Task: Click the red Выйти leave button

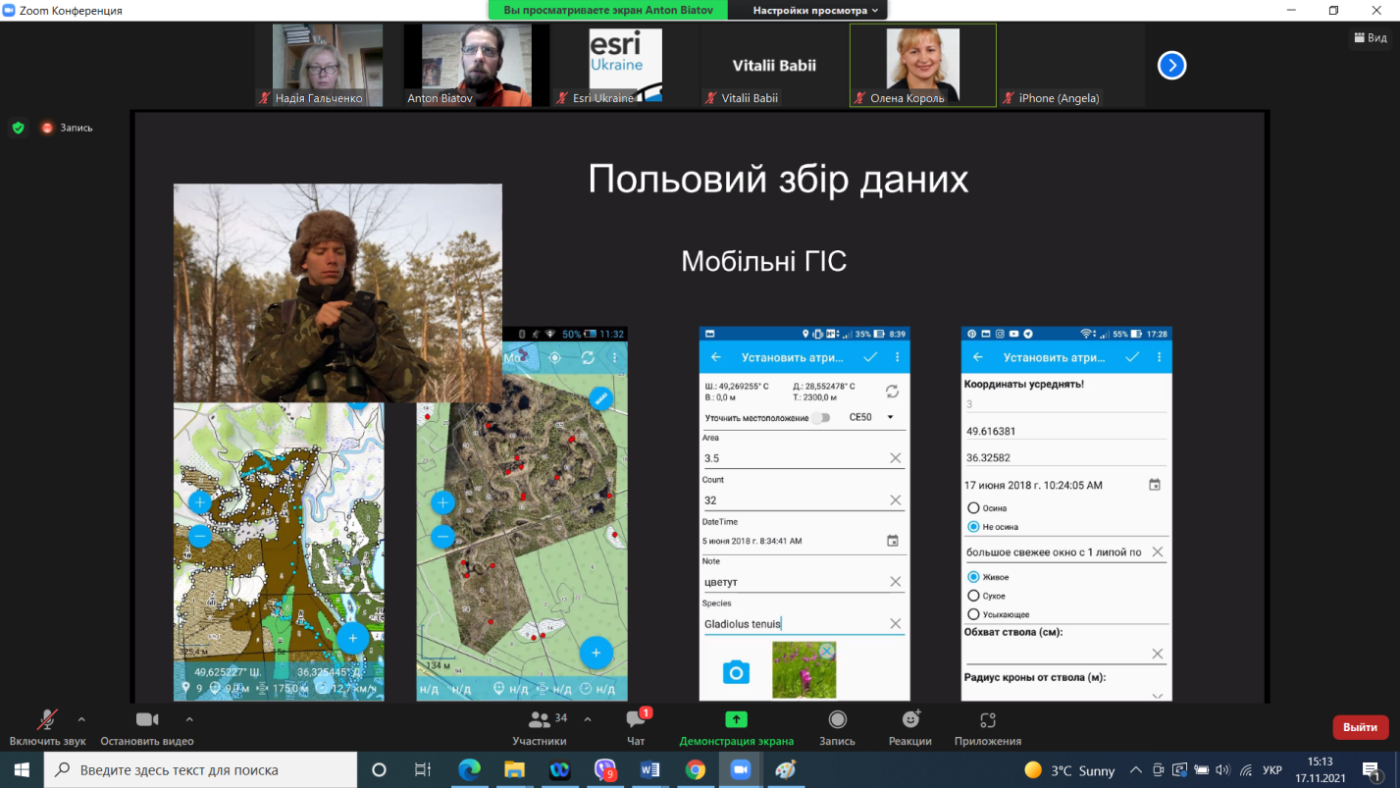Action: (x=1360, y=727)
